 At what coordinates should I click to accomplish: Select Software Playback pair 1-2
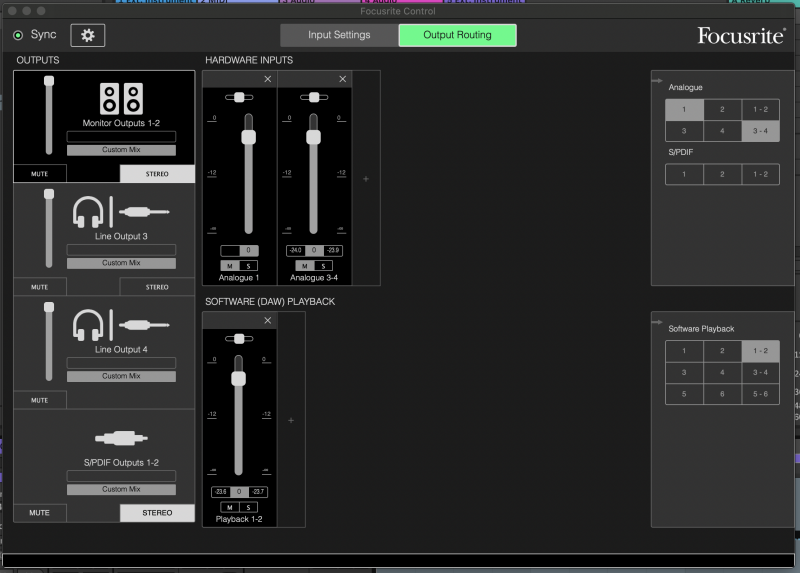760,351
